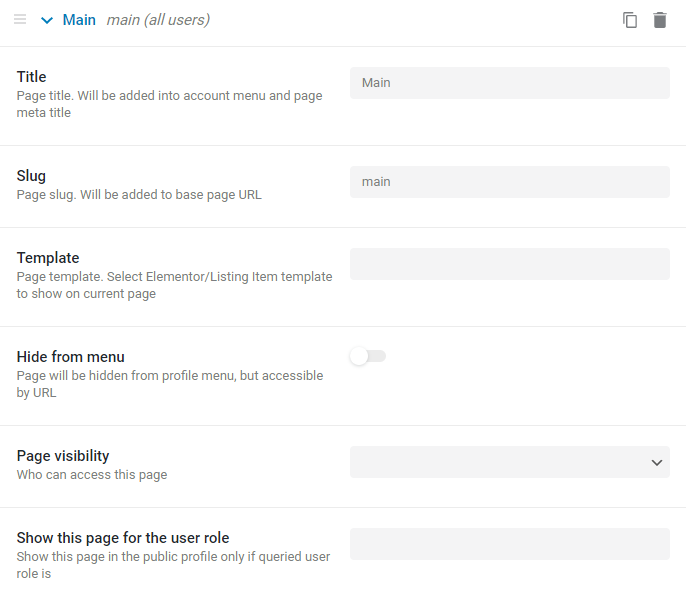Image resolution: width=686 pixels, height=590 pixels.
Task: Click the 'Hide from menu' label
Action: coord(70,357)
